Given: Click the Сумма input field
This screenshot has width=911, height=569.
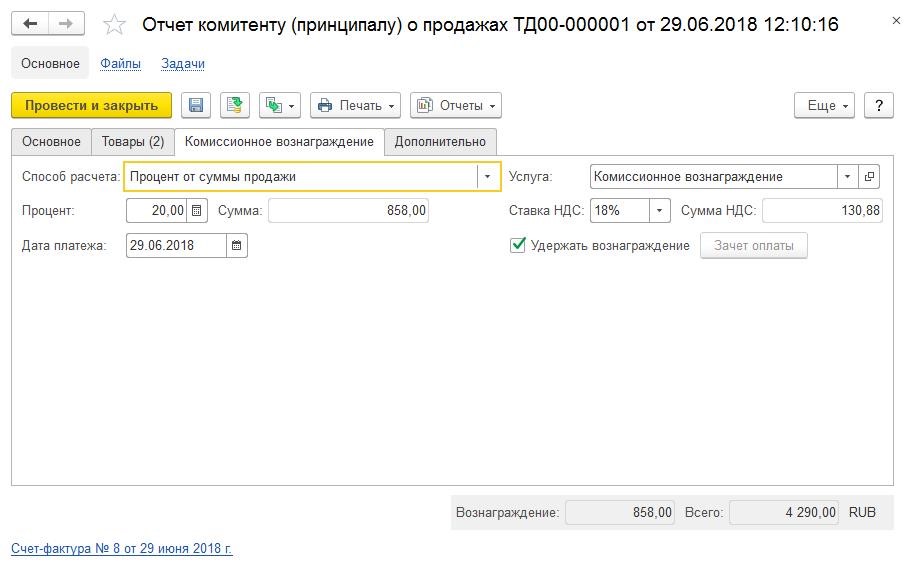Looking at the screenshot, I should pos(348,210).
